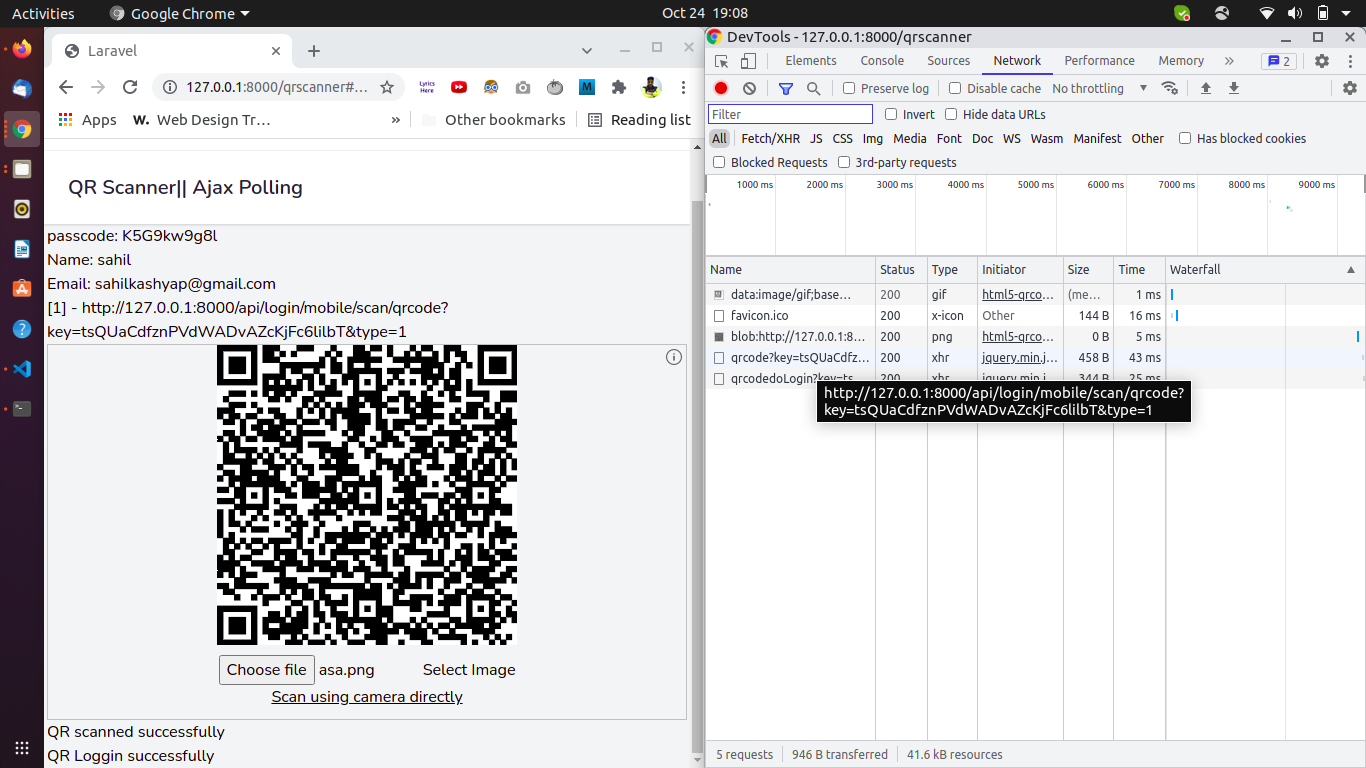Select checkbox for favicon.ico request row
1366x768 pixels.
coord(718,316)
